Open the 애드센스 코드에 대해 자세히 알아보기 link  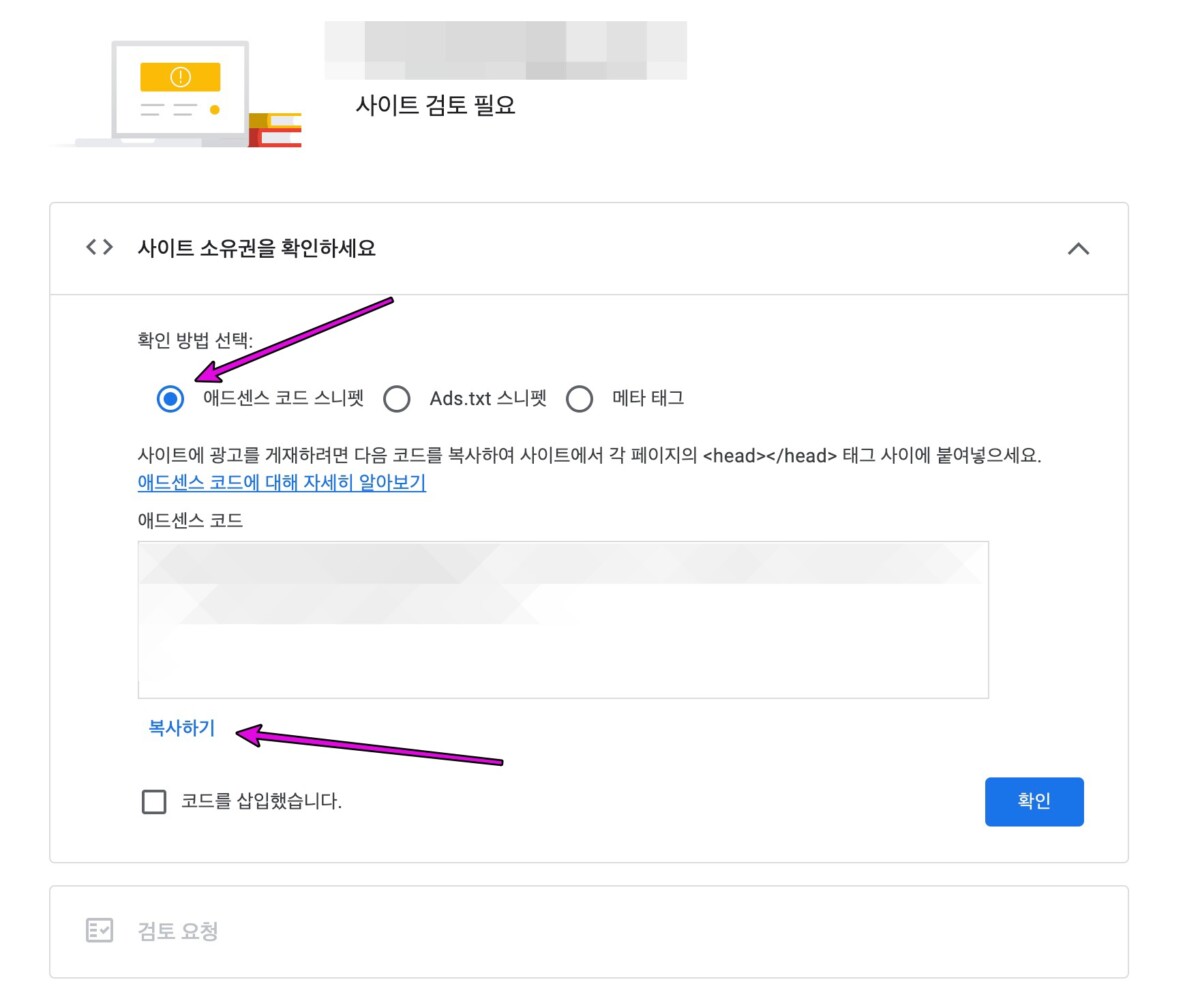(282, 483)
